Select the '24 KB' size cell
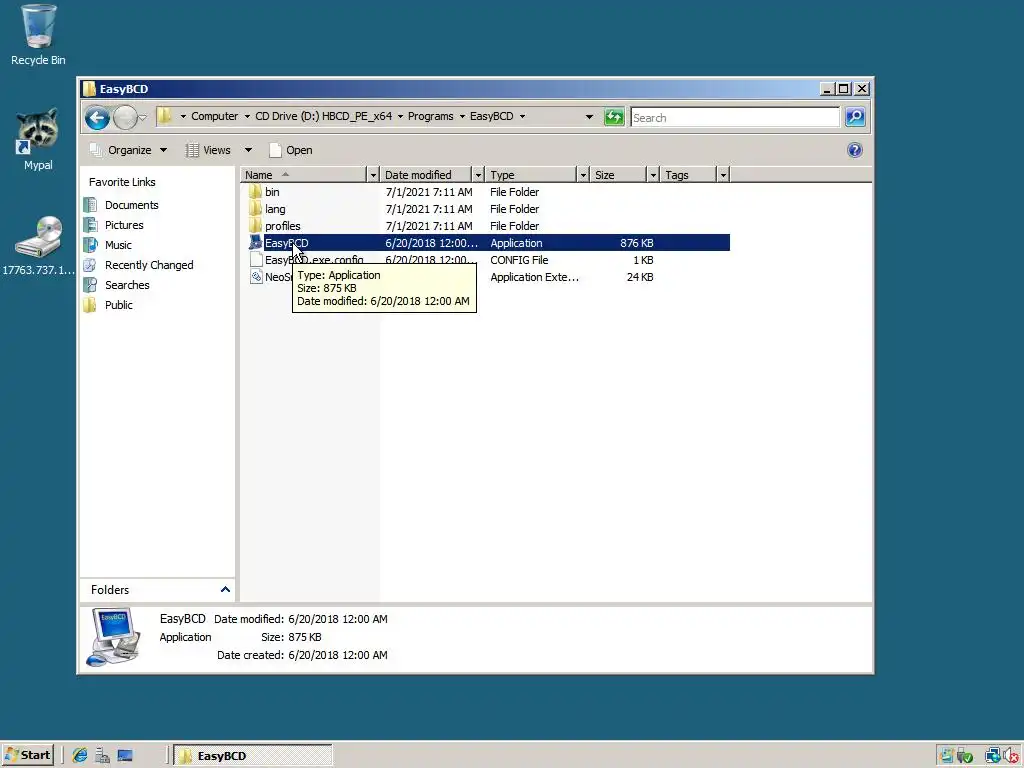This screenshot has height=768, width=1024. 640,277
